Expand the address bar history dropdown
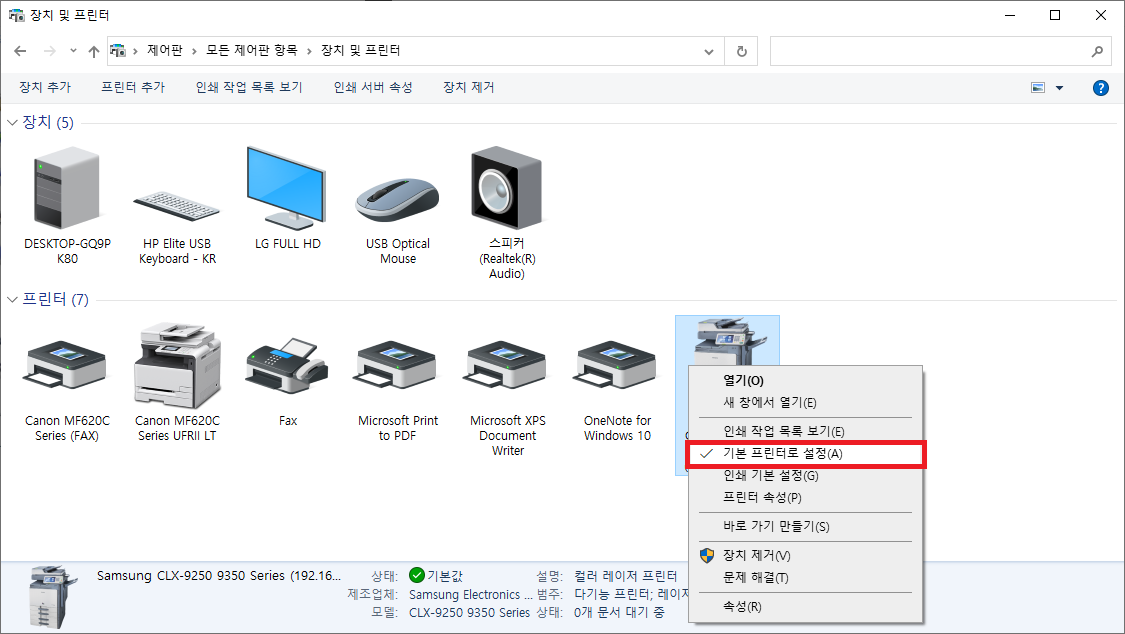The image size is (1125, 634). click(x=709, y=51)
